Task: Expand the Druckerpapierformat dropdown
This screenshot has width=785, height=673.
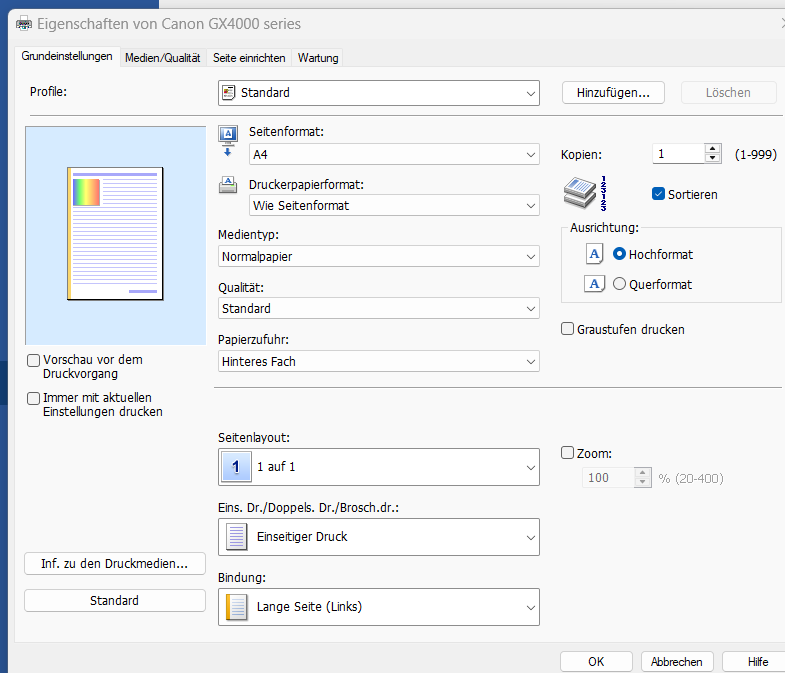Action: [394, 205]
